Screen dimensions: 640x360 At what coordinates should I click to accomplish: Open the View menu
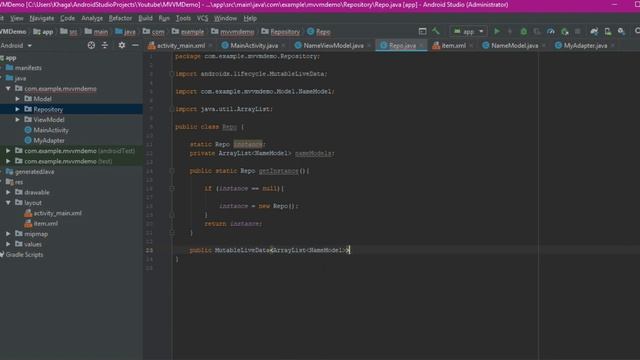click(17, 18)
